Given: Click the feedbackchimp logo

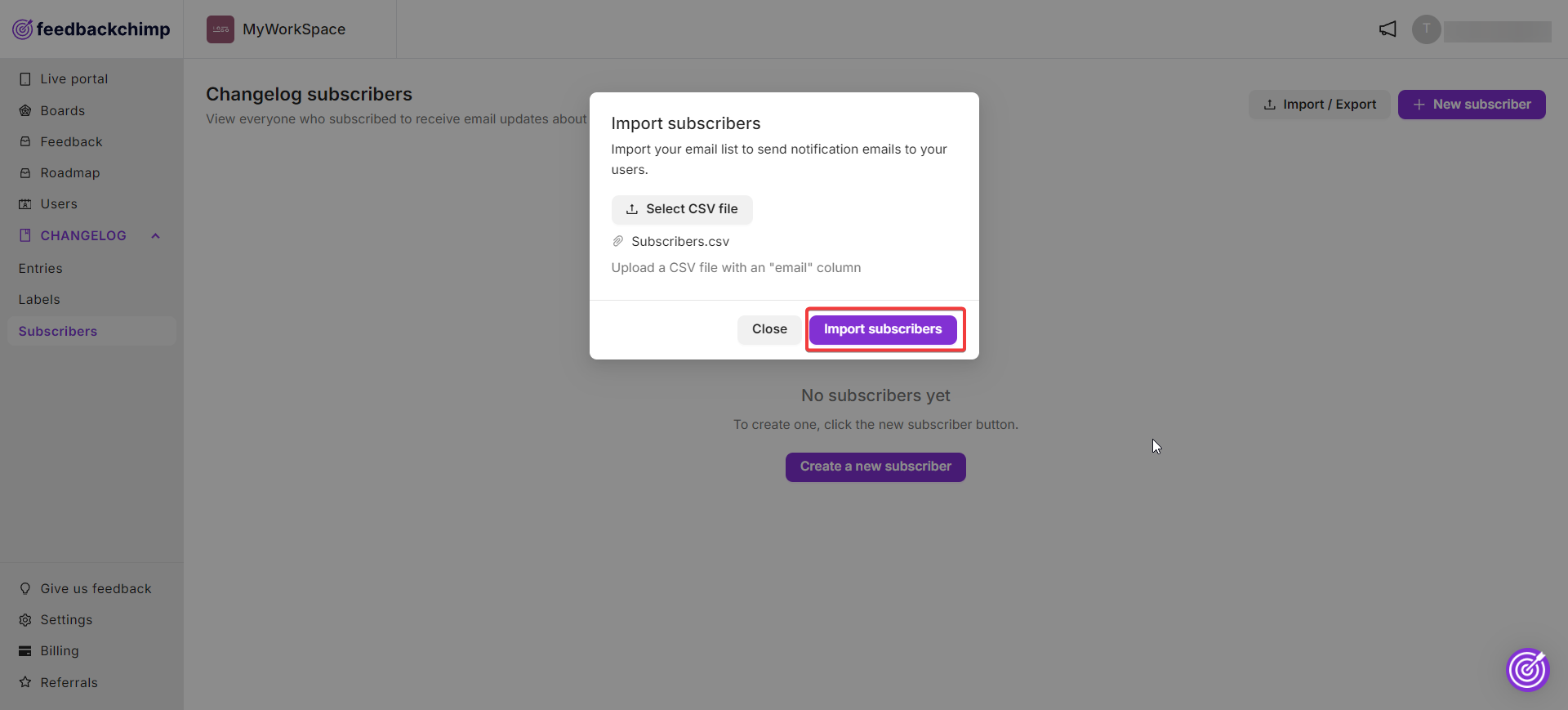Looking at the screenshot, I should 91,29.
